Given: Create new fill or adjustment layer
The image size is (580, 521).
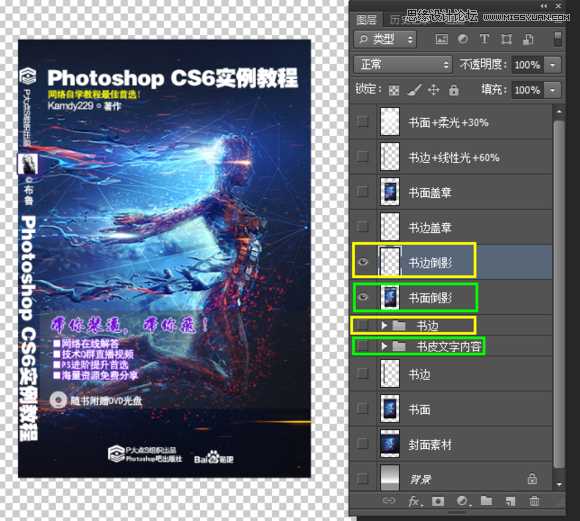Looking at the screenshot, I should (463, 501).
